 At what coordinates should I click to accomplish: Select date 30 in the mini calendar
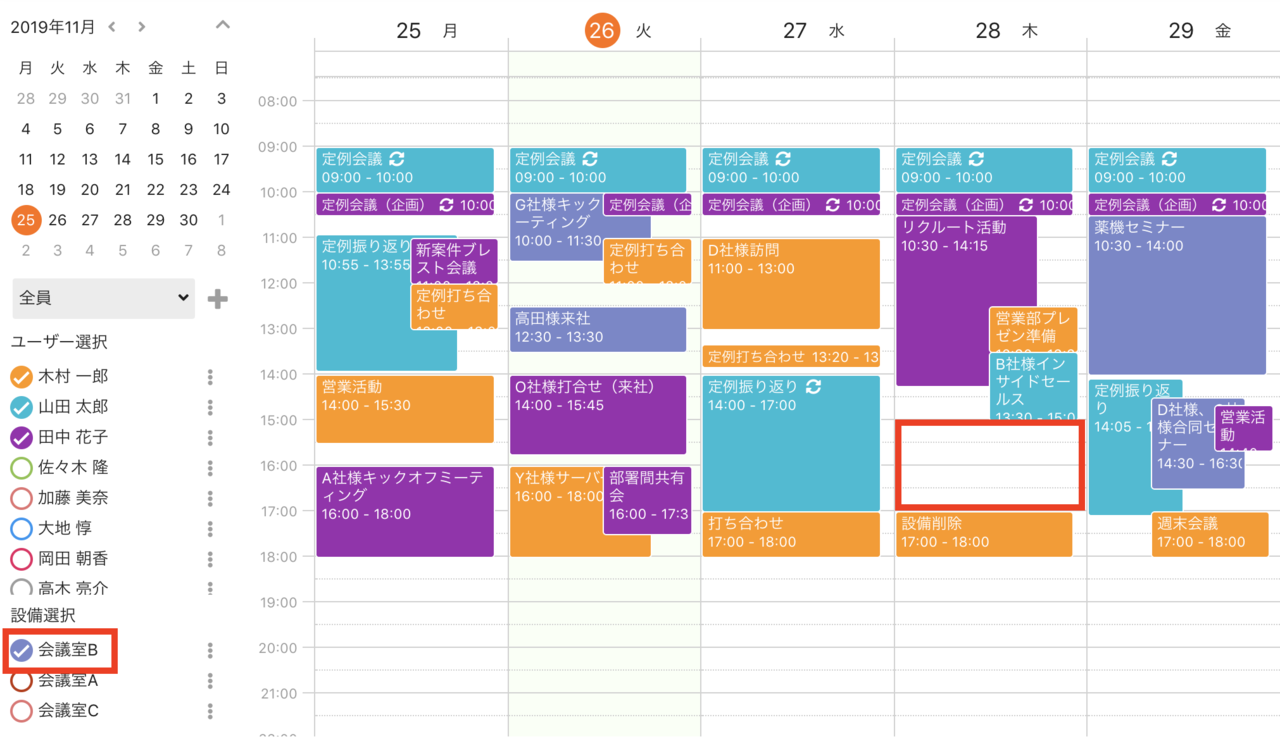coord(188,220)
